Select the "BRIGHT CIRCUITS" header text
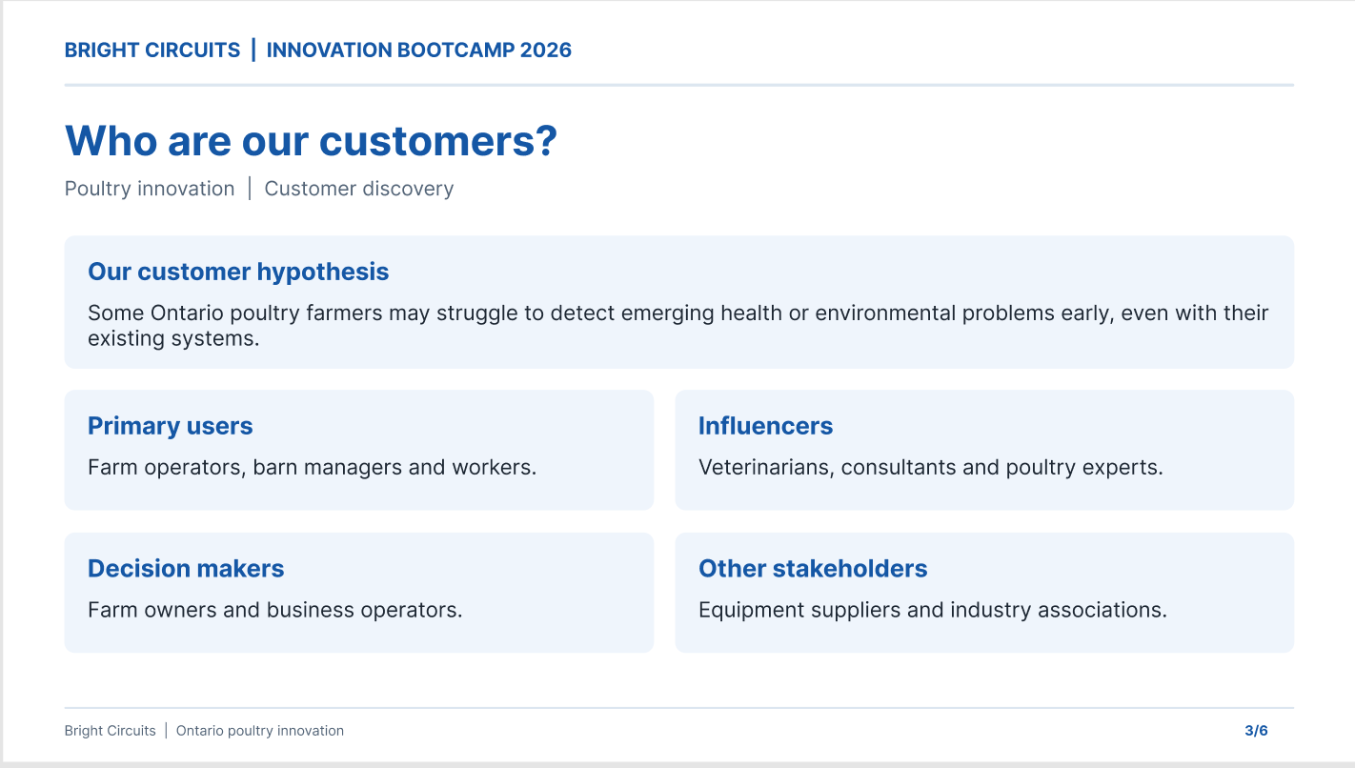Viewport: 1355px width, 768px height. click(152, 50)
